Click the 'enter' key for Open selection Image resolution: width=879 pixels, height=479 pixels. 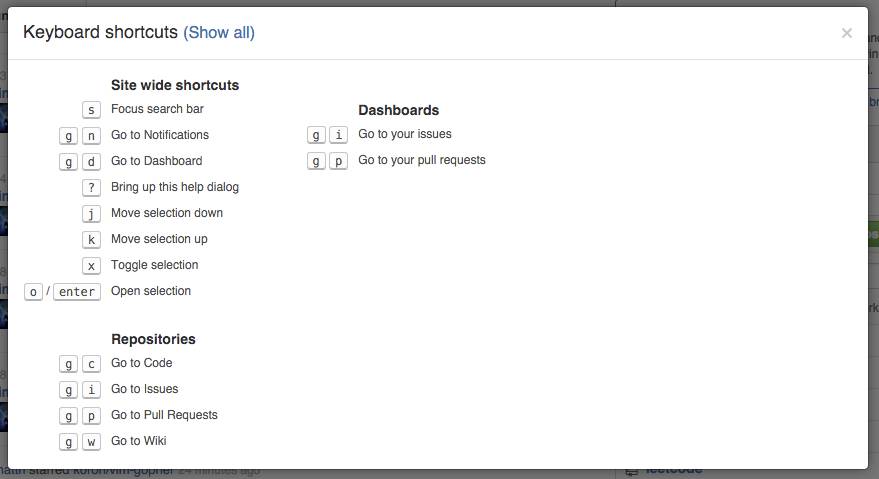77,292
